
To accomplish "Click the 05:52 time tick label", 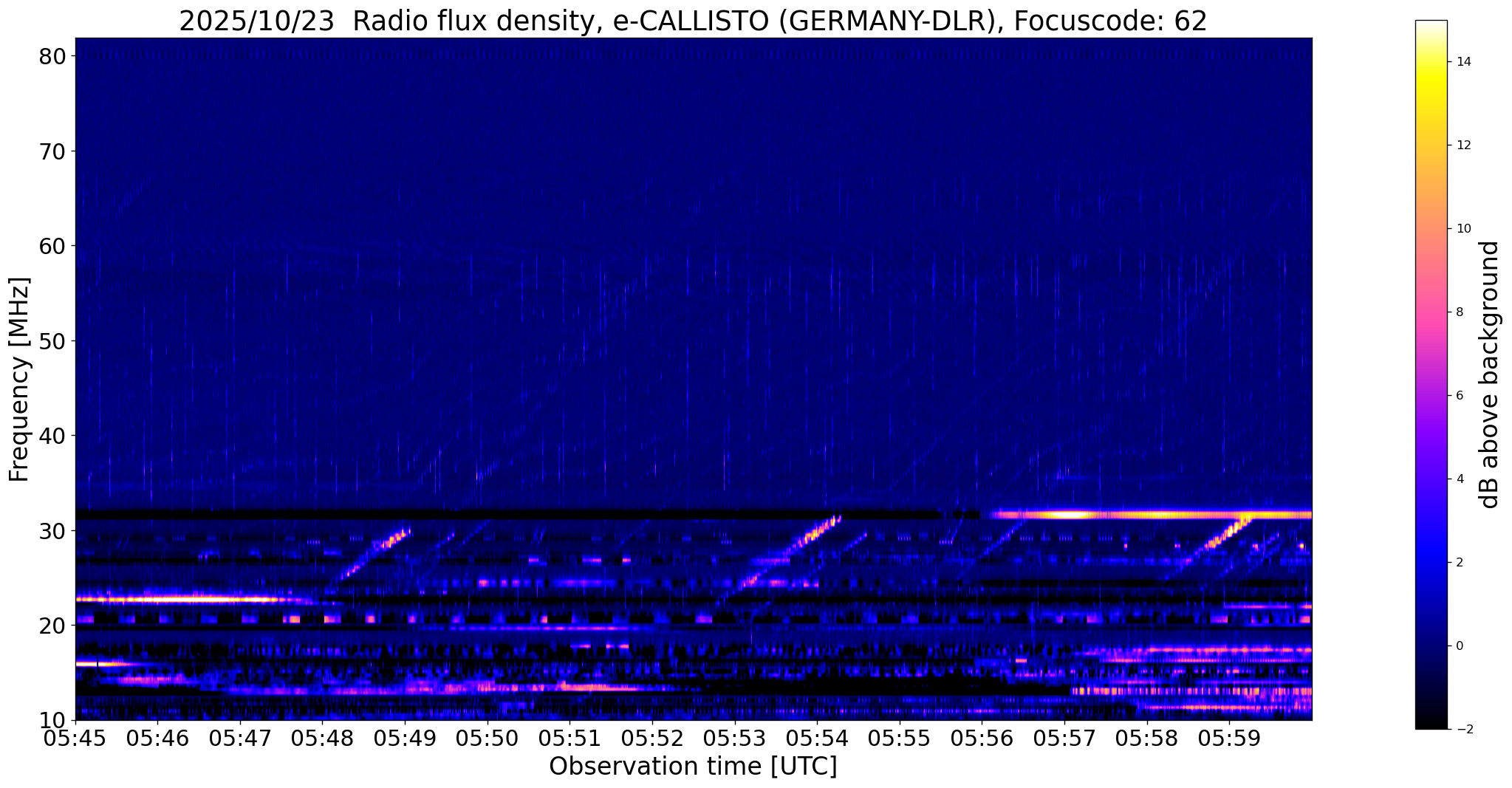I will 652,739.
